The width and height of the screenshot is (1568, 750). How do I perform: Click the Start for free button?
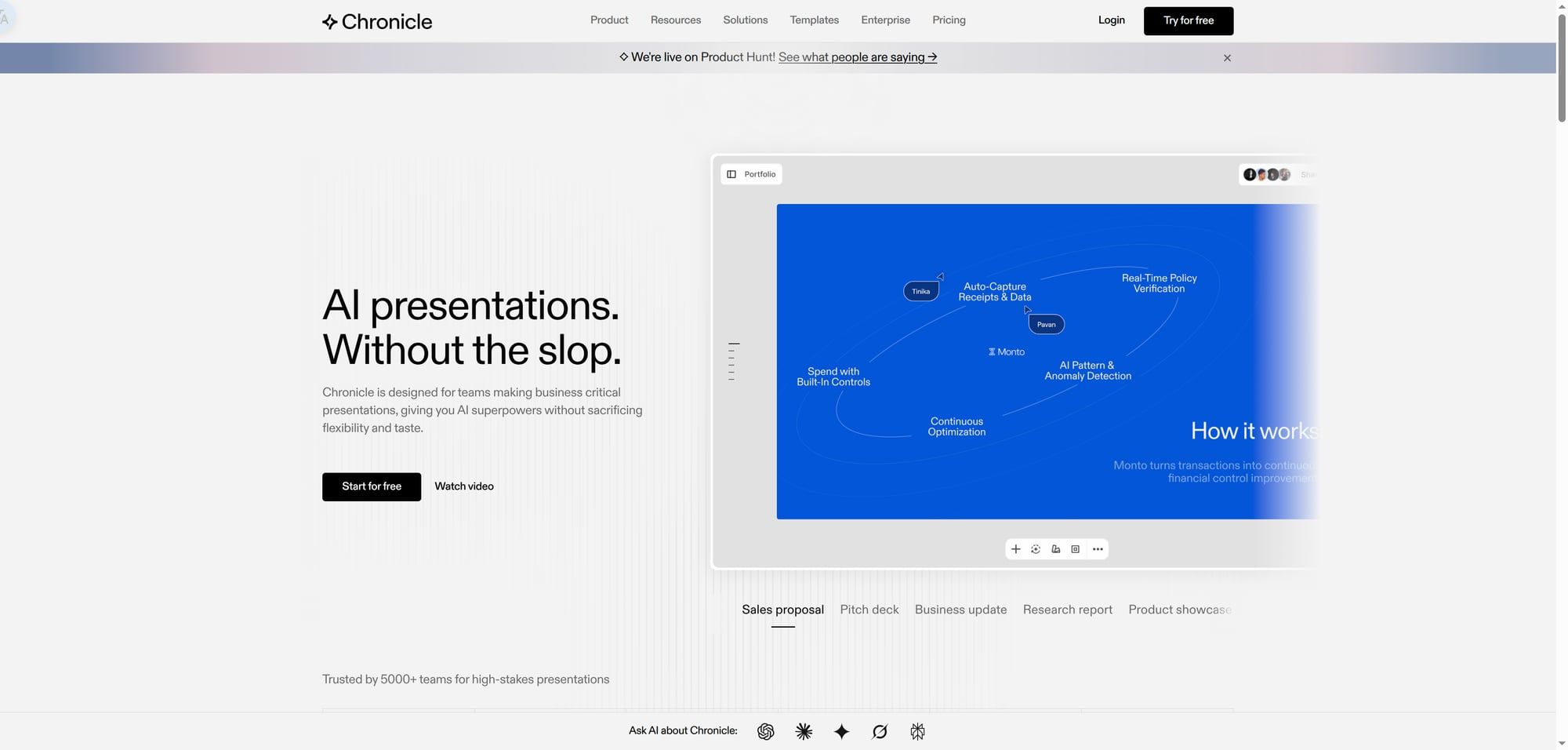372,486
